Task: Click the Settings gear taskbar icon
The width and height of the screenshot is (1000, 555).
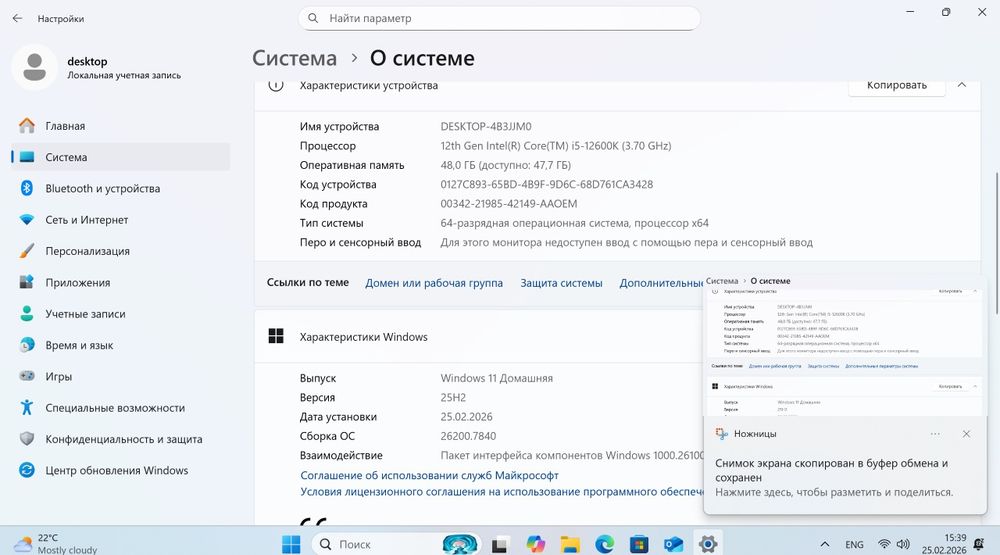Action: pyautogui.click(x=708, y=544)
